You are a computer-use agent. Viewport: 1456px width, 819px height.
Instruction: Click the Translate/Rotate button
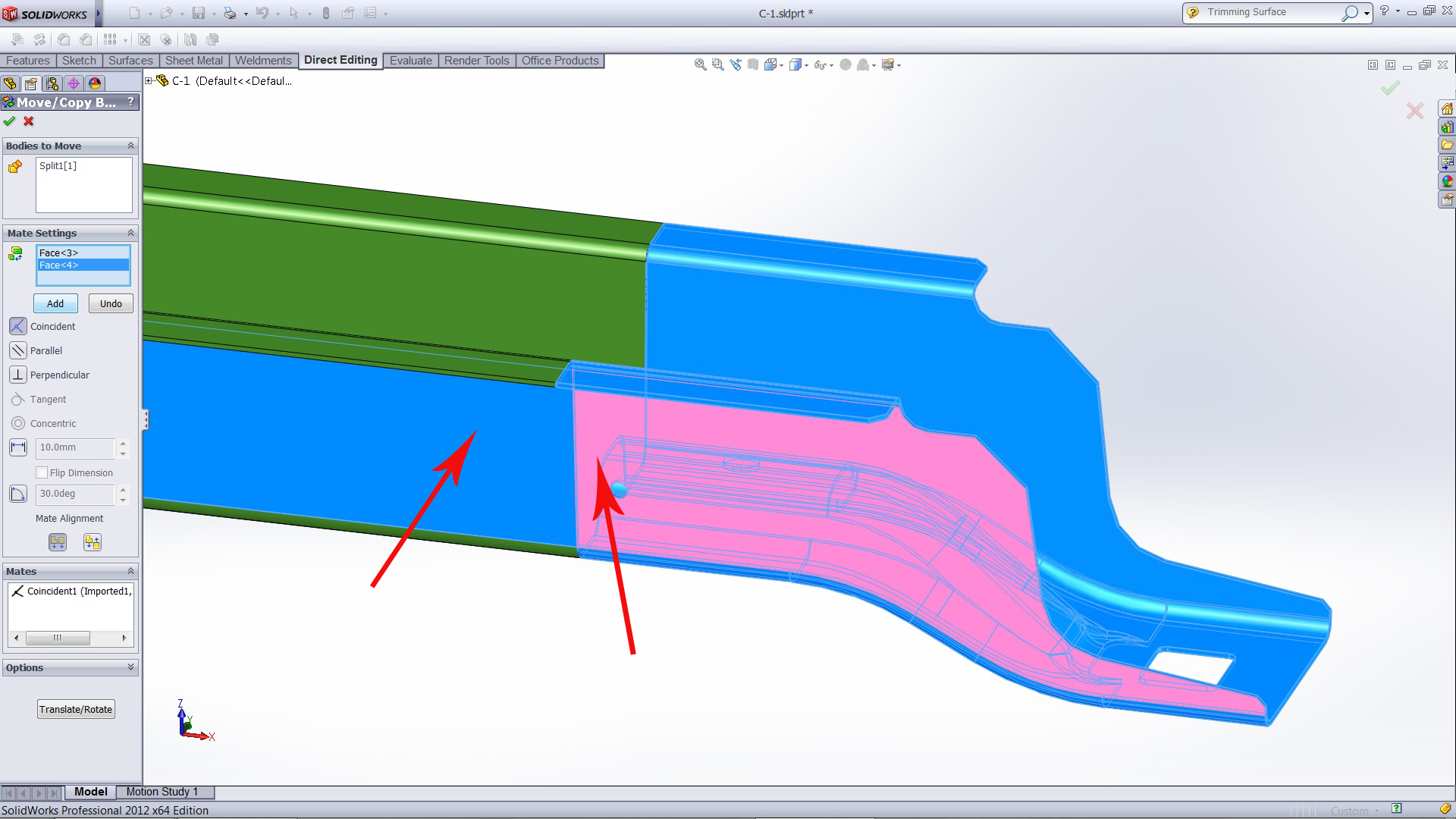pyautogui.click(x=76, y=709)
